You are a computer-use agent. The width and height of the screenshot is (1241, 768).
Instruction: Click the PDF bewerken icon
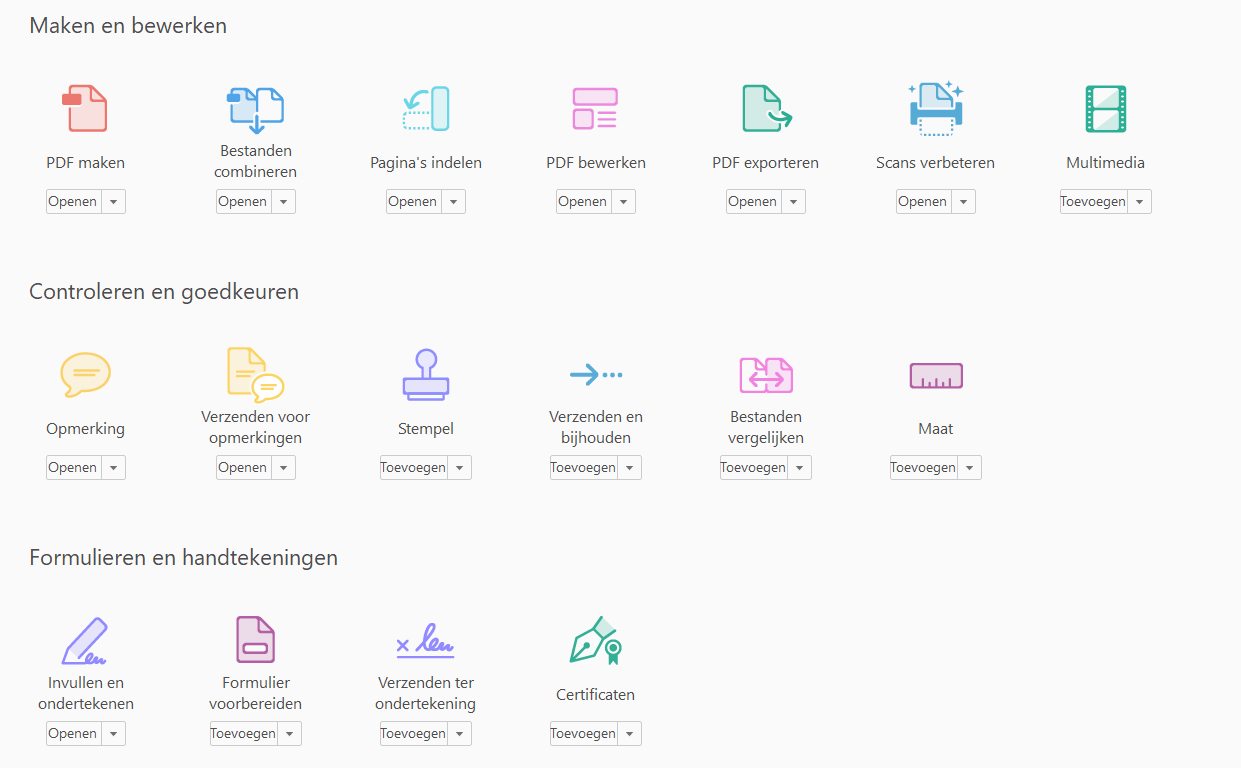coord(595,109)
